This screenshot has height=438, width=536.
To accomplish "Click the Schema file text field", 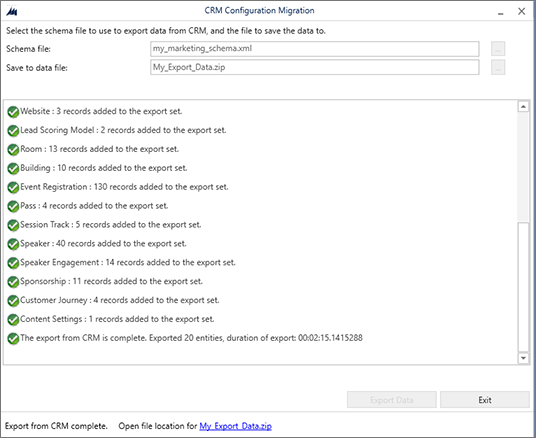I will (x=314, y=49).
